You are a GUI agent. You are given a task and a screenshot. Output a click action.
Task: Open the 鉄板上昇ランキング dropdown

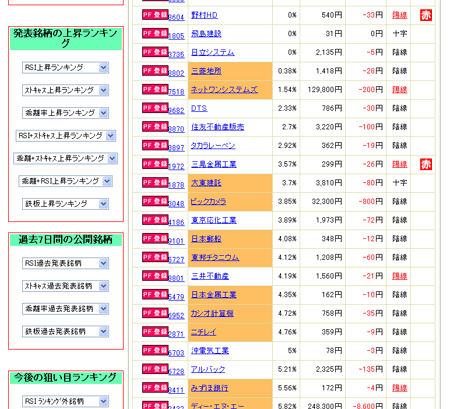(65, 204)
